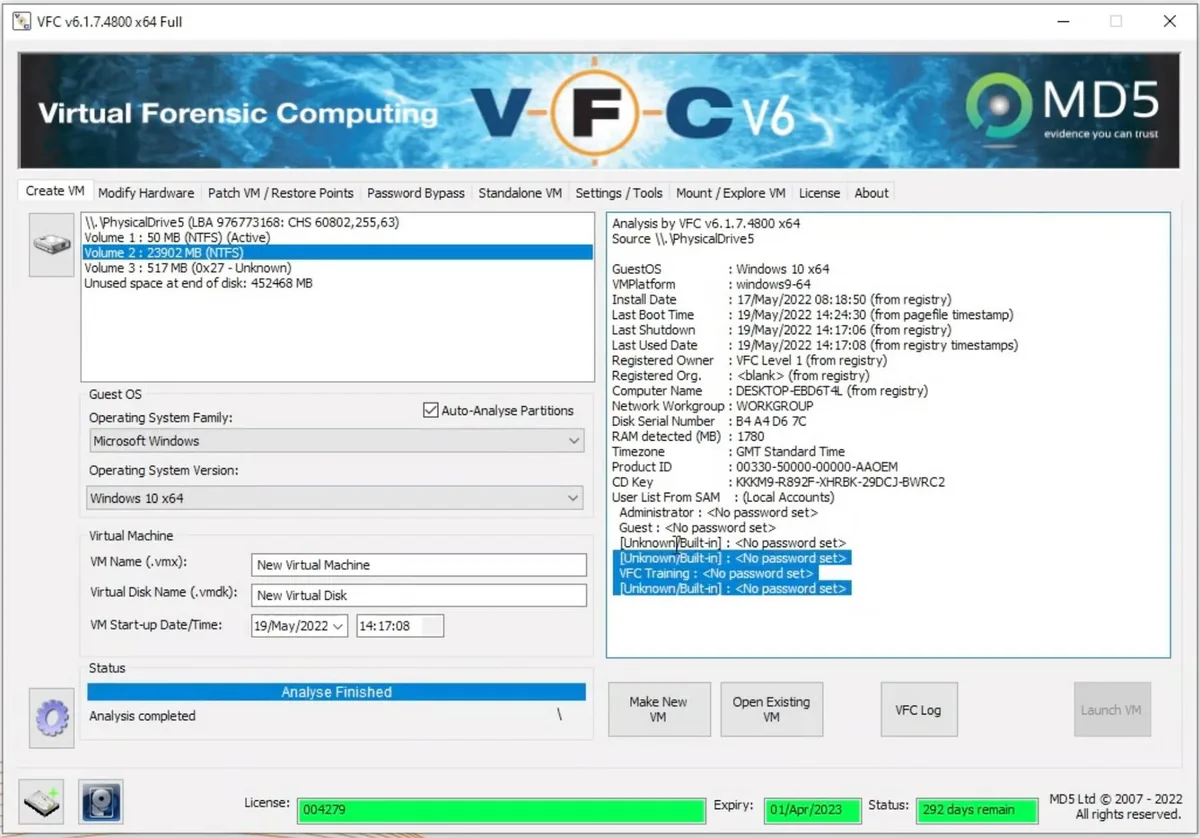This screenshot has width=1200, height=838.
Task: Click the Product ID line
Action: pyautogui.click(x=757, y=467)
